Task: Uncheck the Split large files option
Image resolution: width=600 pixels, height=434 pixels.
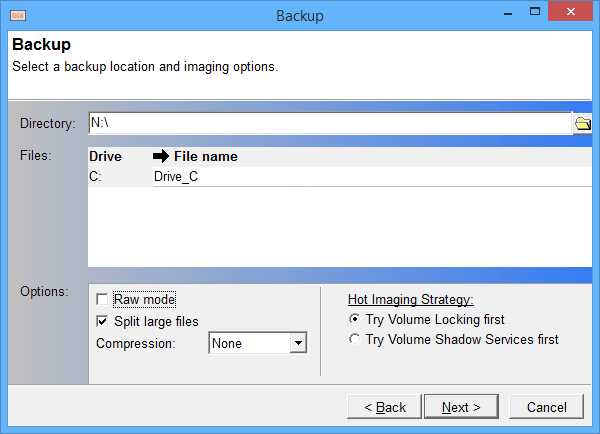Action: click(102, 321)
